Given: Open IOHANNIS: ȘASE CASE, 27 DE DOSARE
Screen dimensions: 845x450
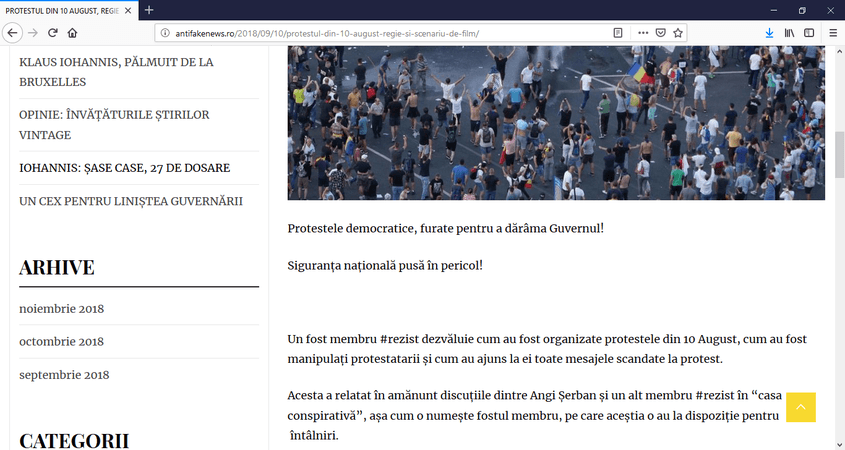Looking at the screenshot, I should pos(124,168).
